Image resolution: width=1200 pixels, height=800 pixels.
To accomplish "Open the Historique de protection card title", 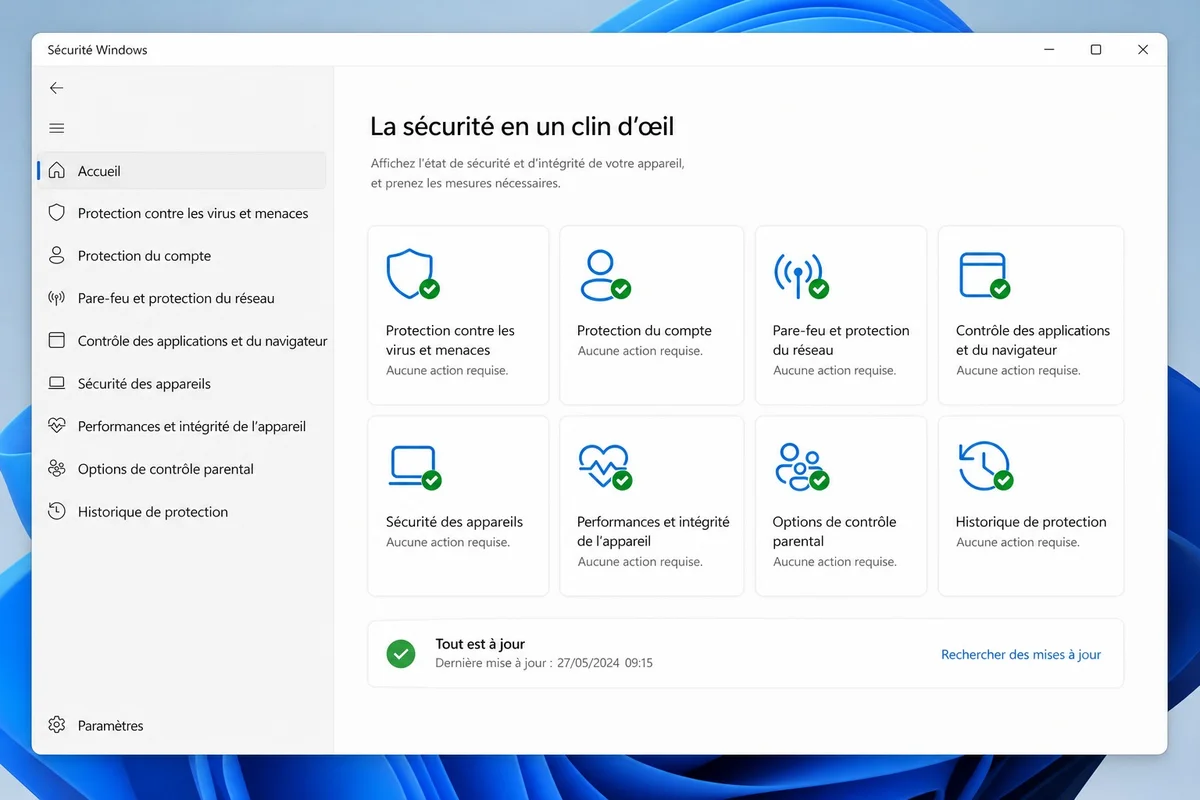I will pos(1031,521).
